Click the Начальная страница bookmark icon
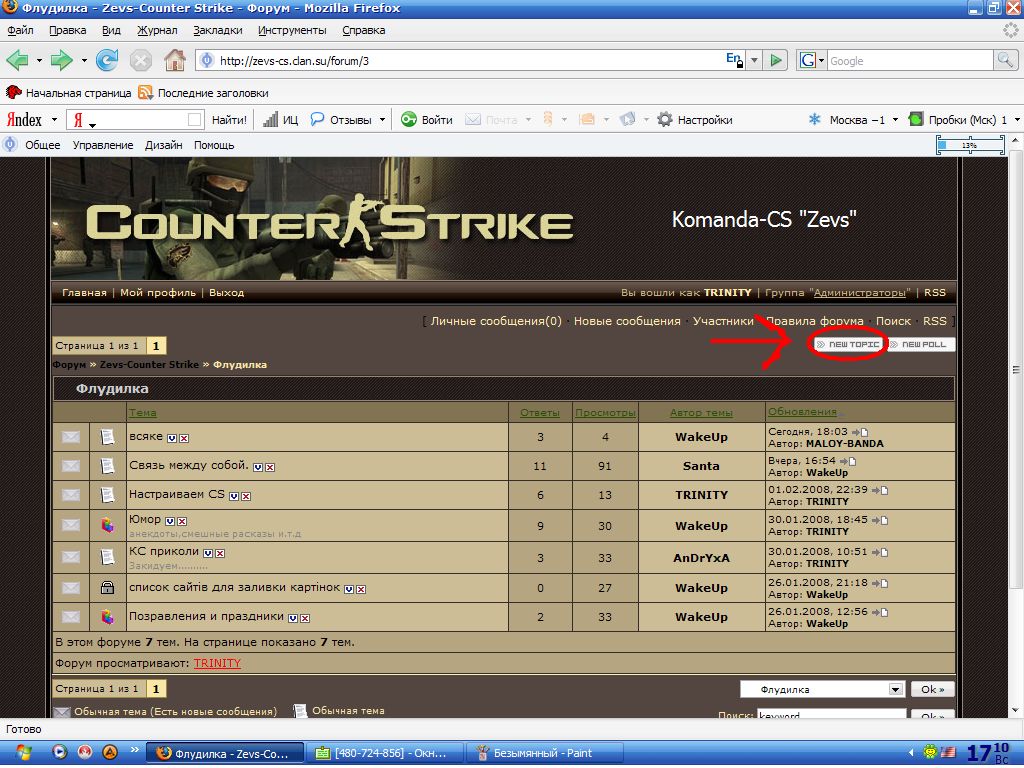The image size is (1024, 768). tap(14, 93)
